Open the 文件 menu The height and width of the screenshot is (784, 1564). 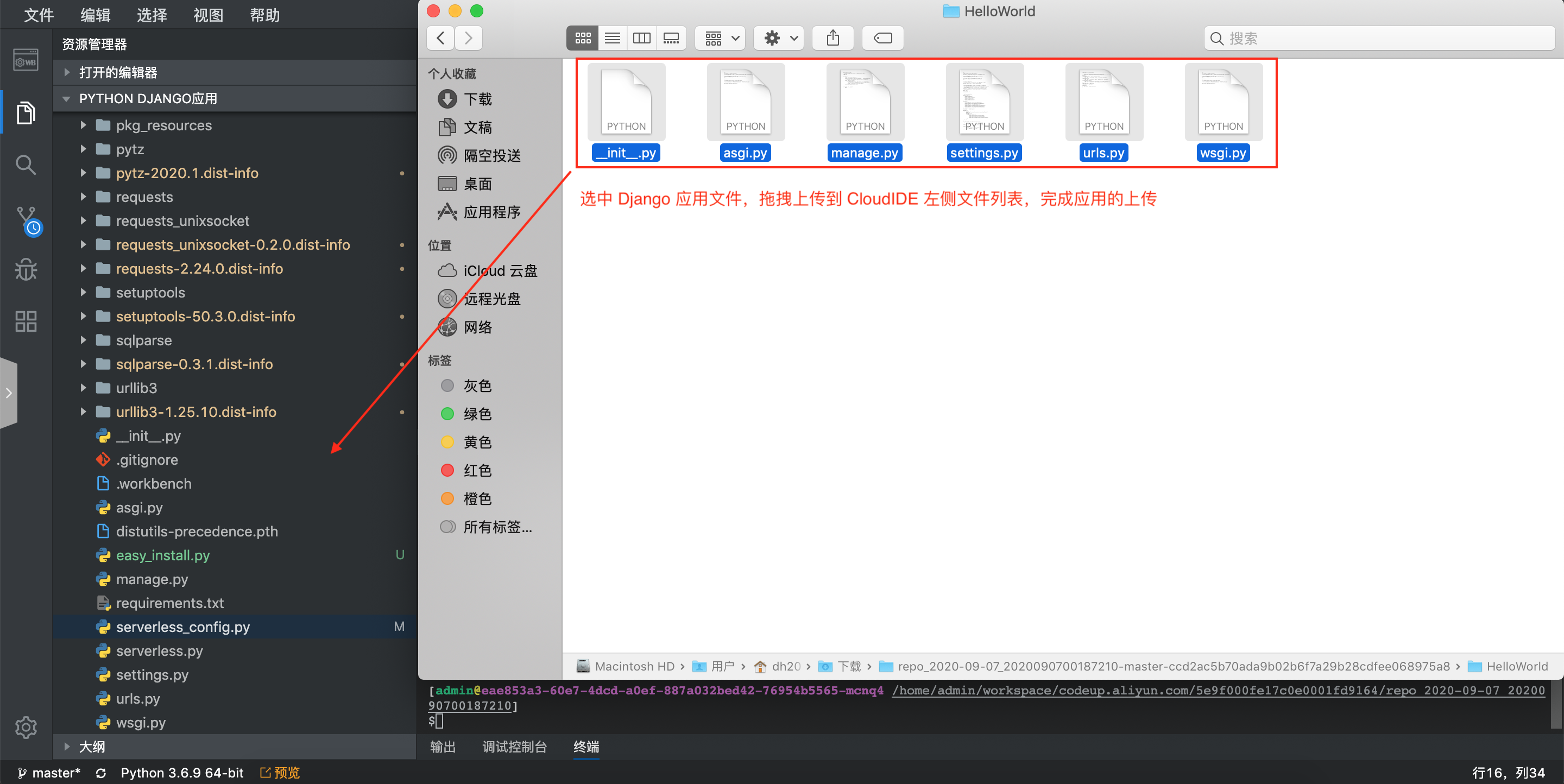38,15
